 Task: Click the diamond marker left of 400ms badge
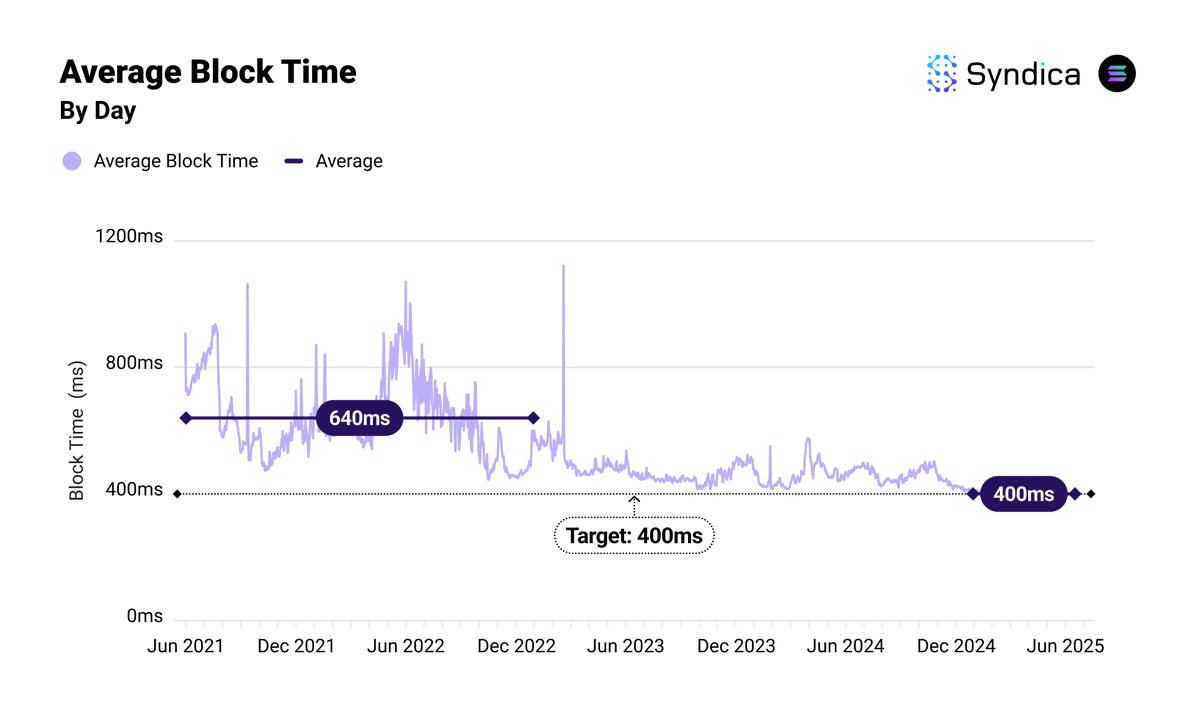[973, 494]
